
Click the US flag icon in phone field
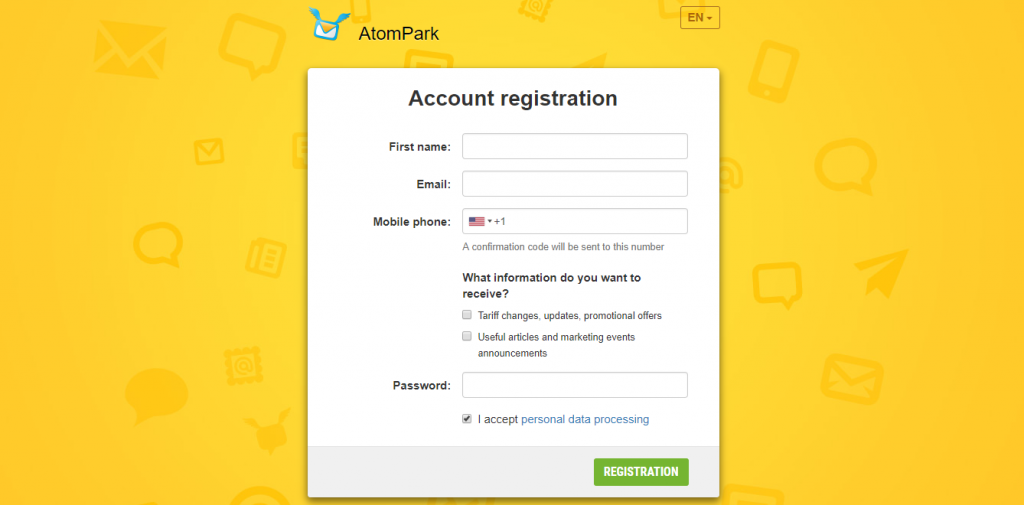click(x=477, y=221)
